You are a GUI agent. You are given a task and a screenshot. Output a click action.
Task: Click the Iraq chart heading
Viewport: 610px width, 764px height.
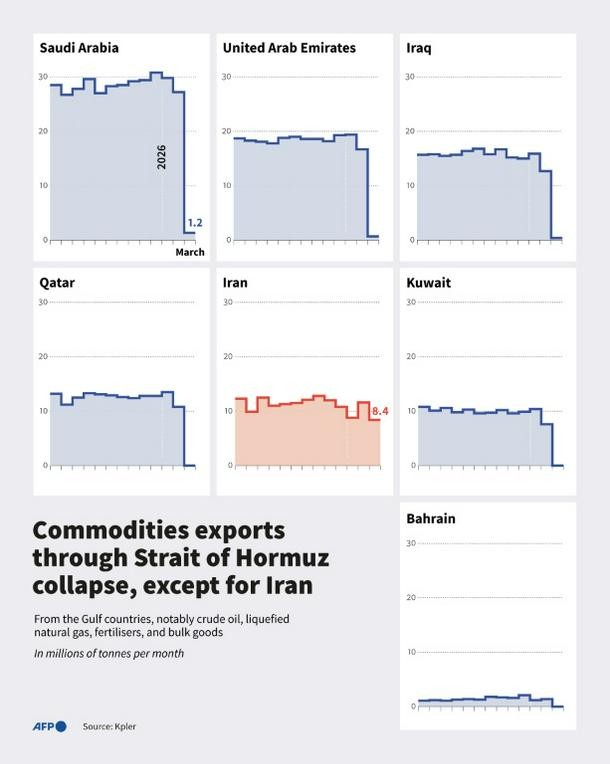coord(419,48)
